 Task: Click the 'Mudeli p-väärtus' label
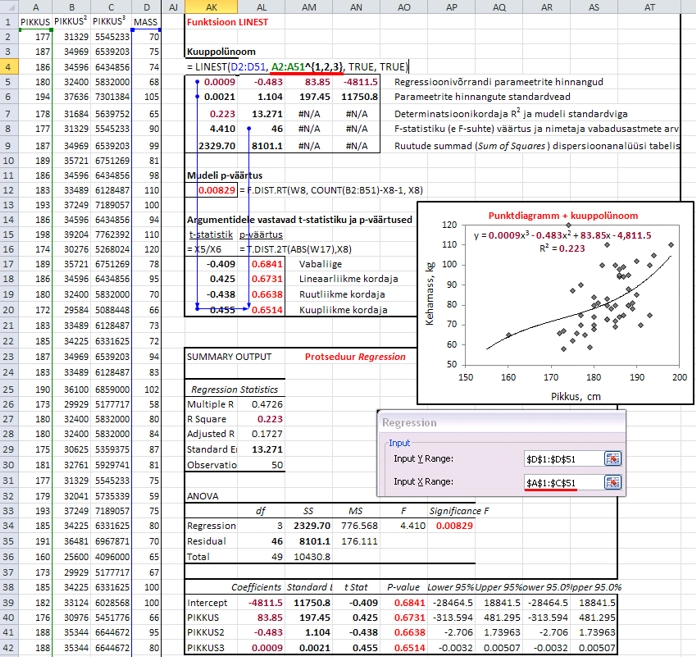[x=225, y=175]
